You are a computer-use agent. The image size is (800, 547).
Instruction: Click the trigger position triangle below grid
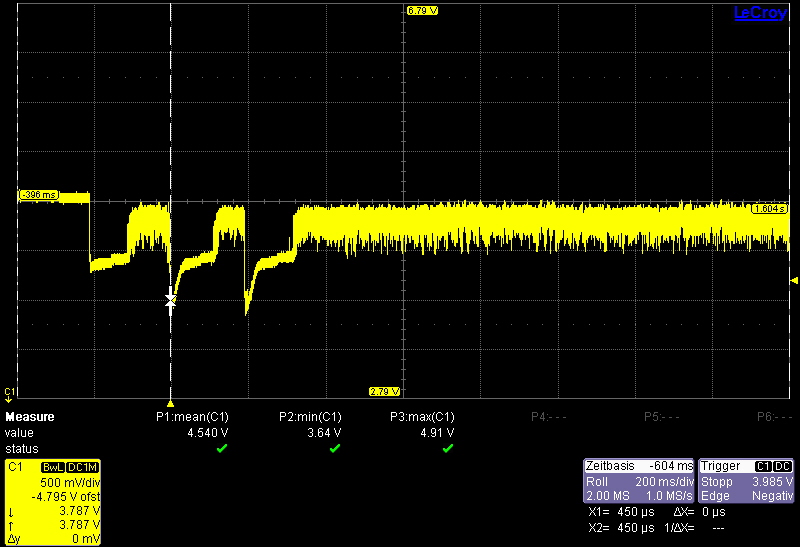(x=170, y=395)
